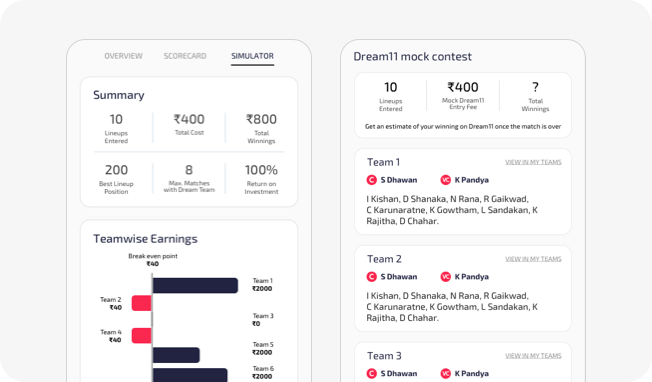This screenshot has width=652, height=382.
Task: Click the red Team 2 loss bar
Action: click(141, 303)
